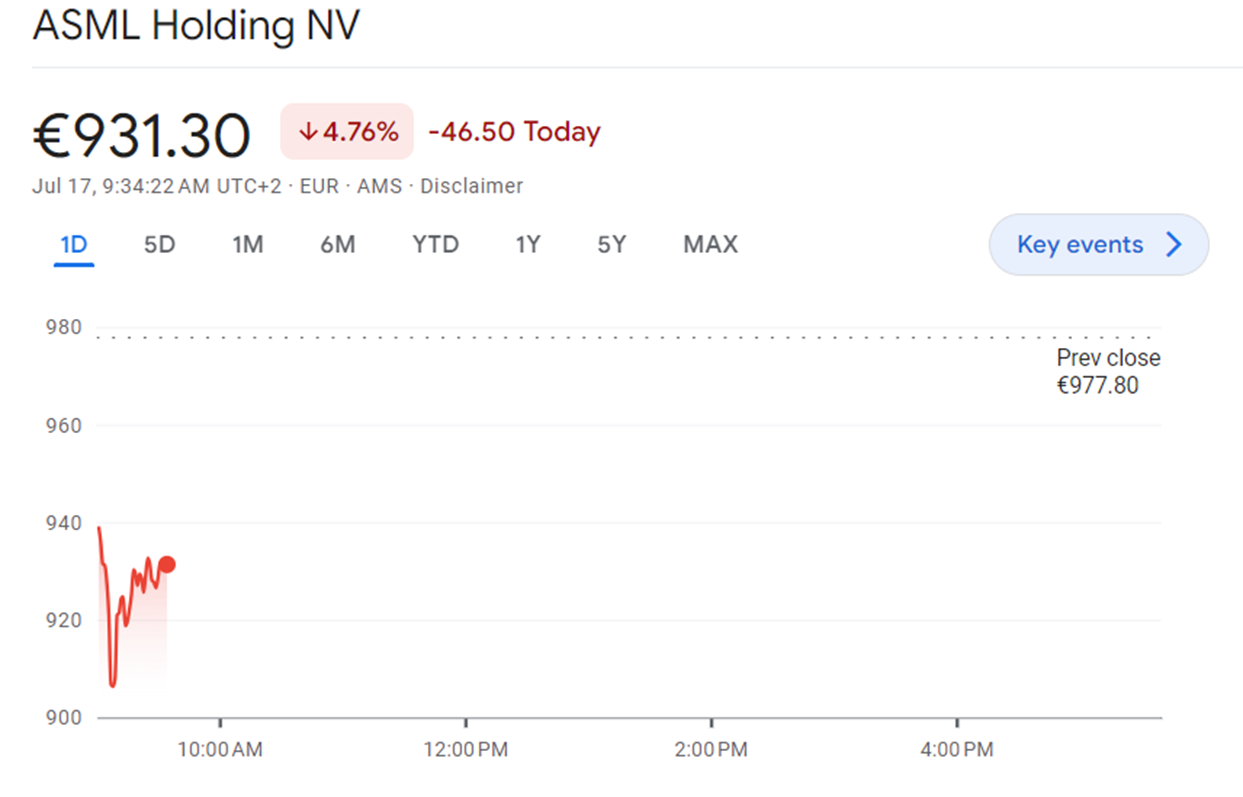Viewport: 1243px width, 797px height.
Task: Choose the 1Y range tab
Action: [528, 245]
